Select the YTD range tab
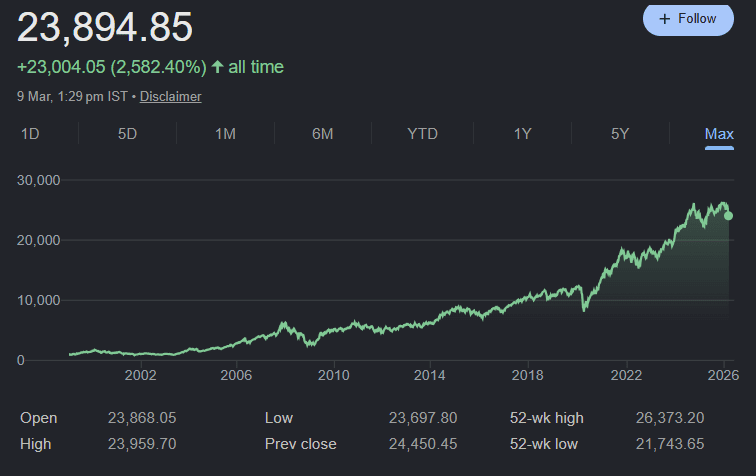Image resolution: width=756 pixels, height=476 pixels. point(422,134)
